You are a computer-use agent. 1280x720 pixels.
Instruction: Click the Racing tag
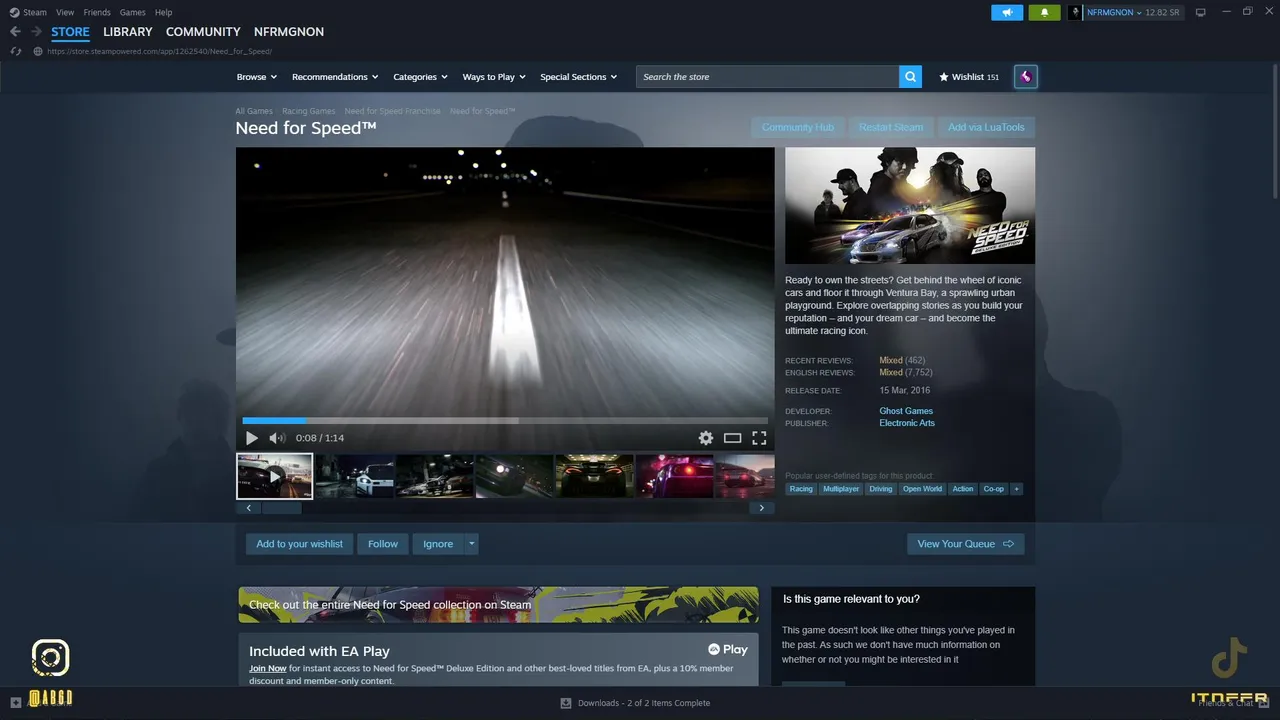[x=801, y=489]
